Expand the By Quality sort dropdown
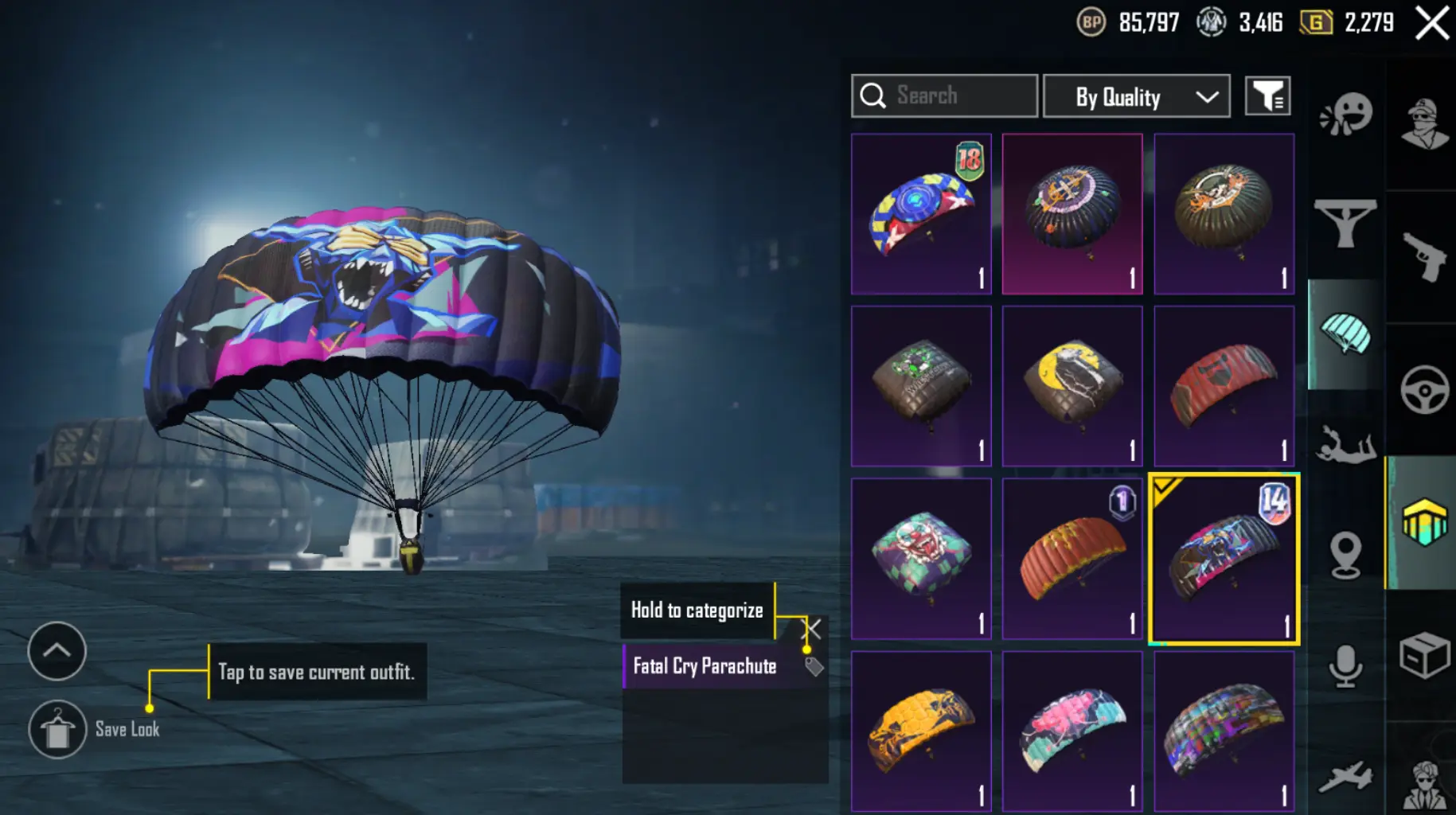Screen dimensions: 1456x815 click(1137, 96)
